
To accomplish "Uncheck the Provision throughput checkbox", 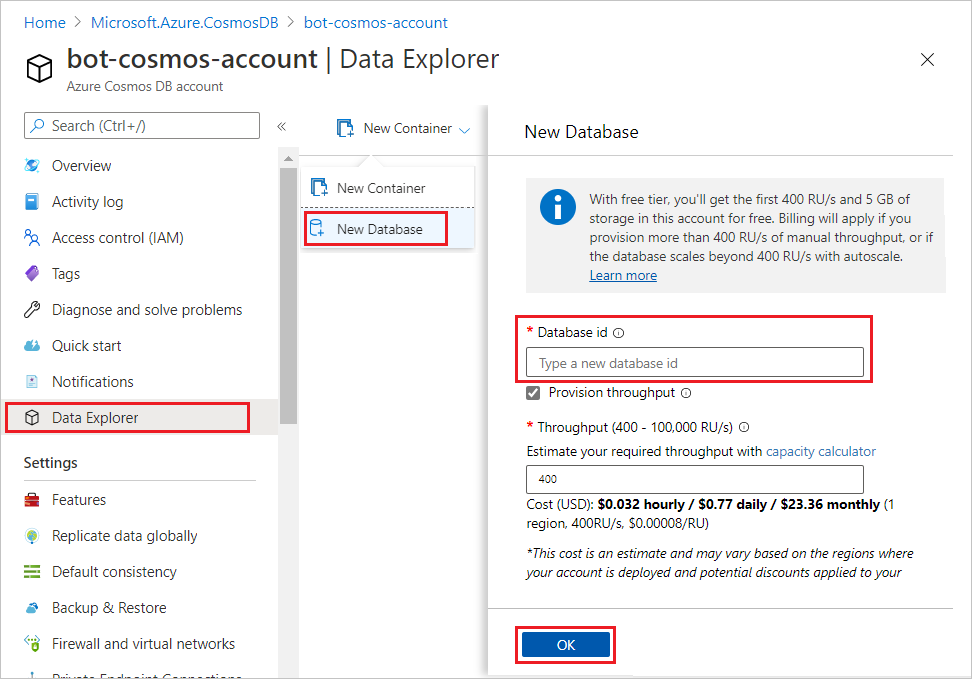I will click(x=534, y=393).
